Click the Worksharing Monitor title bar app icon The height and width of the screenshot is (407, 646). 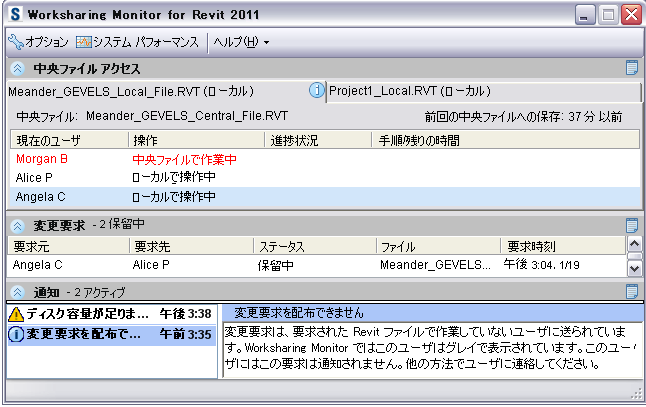coord(15,14)
